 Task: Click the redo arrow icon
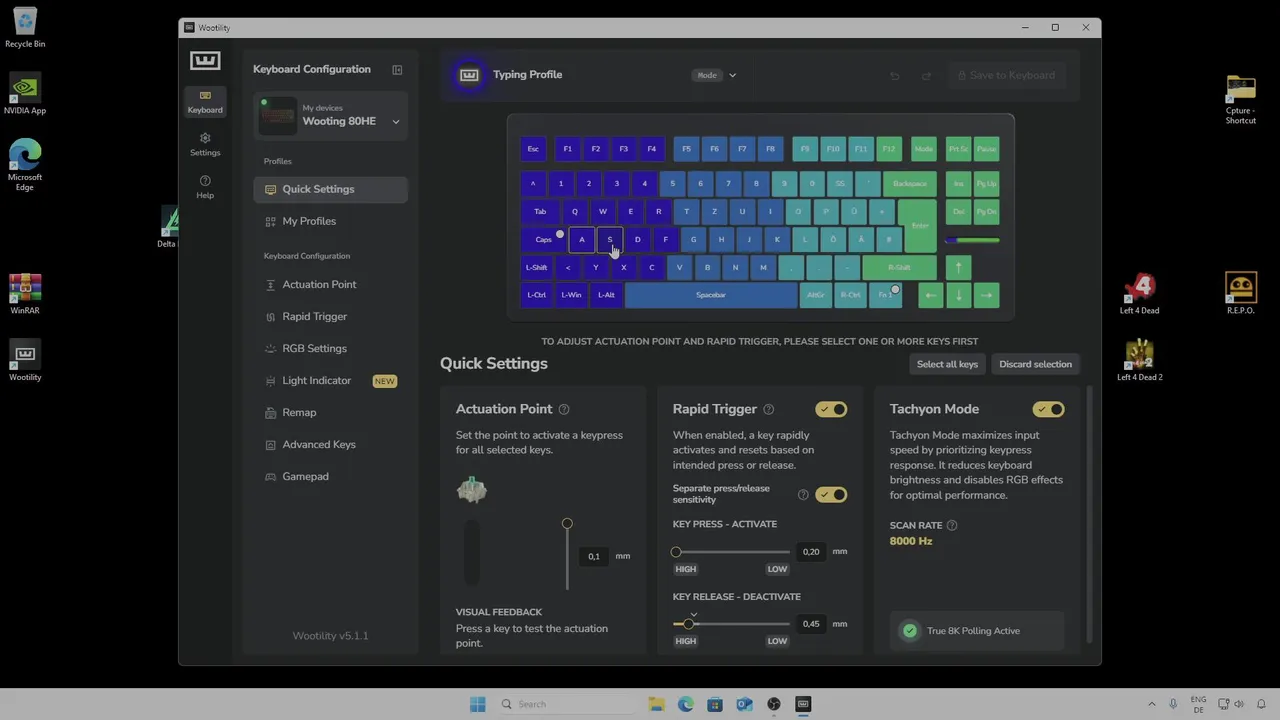click(x=926, y=75)
